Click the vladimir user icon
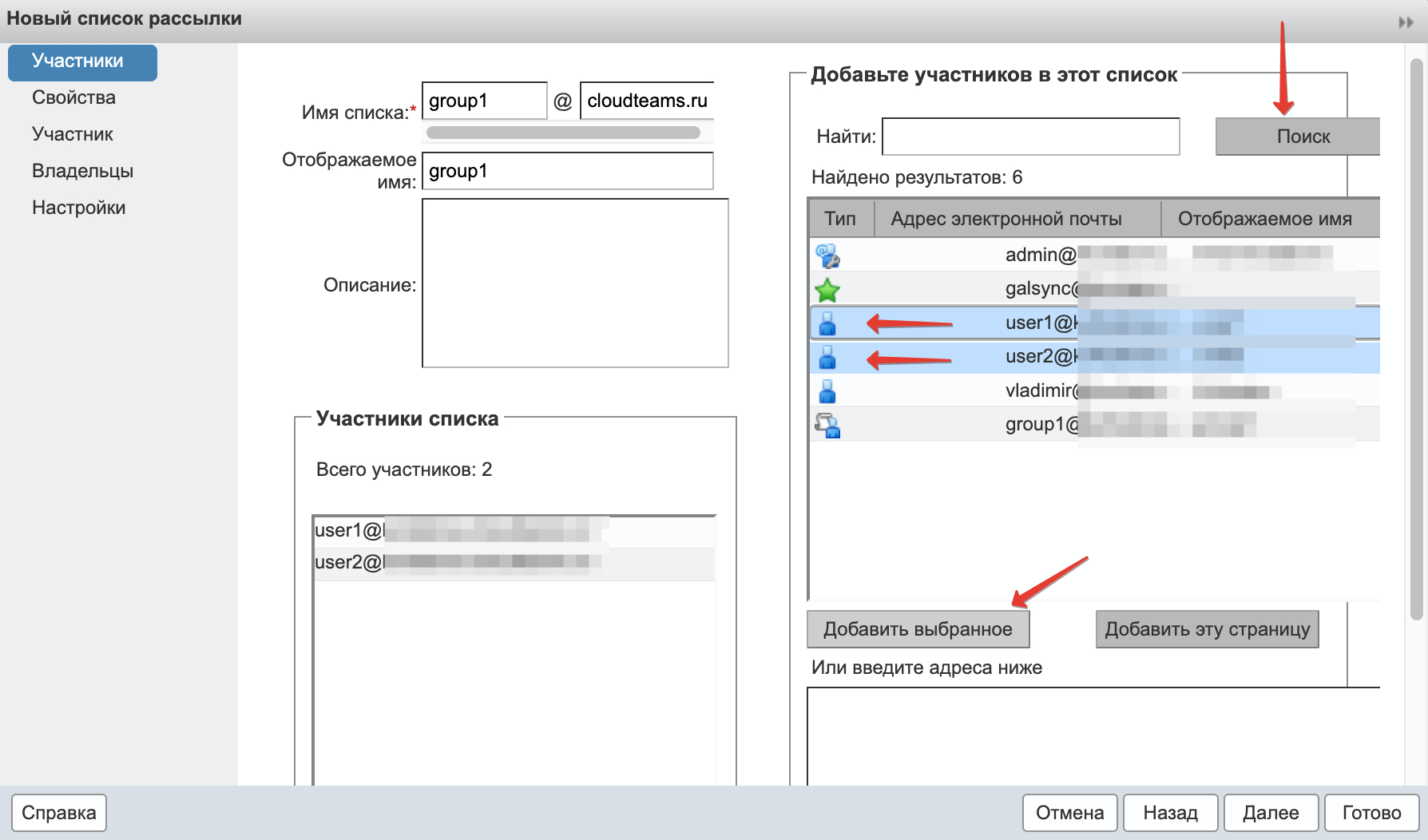The width and height of the screenshot is (1428, 840). click(827, 391)
